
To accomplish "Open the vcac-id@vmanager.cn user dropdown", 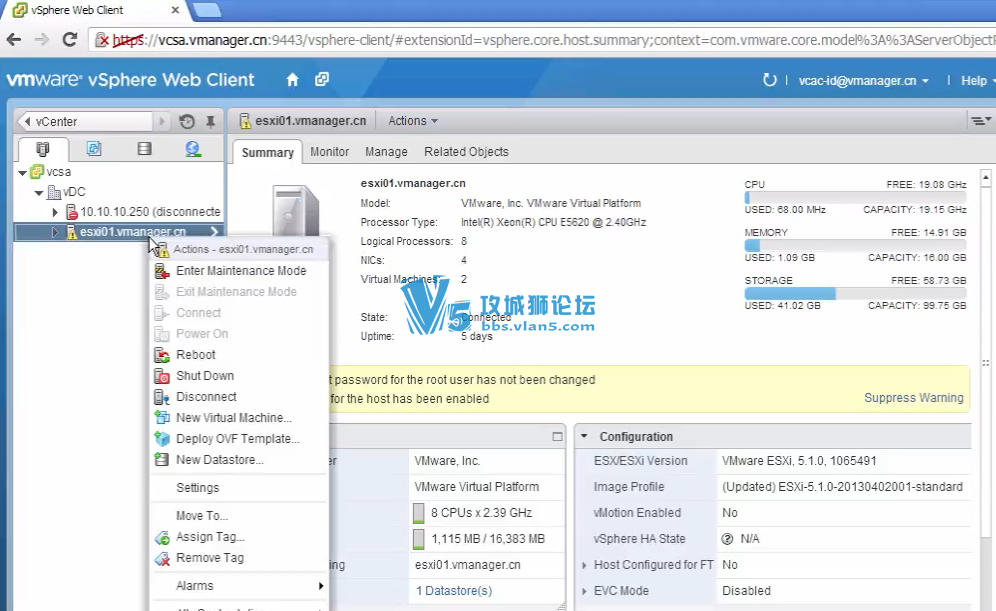I will point(863,81).
